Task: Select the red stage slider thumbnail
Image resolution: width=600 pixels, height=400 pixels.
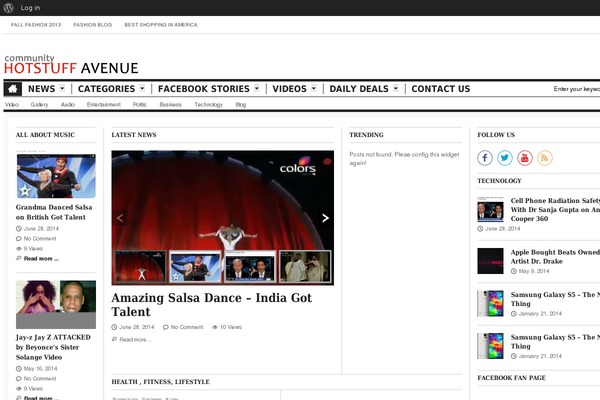Action: [x=140, y=266]
